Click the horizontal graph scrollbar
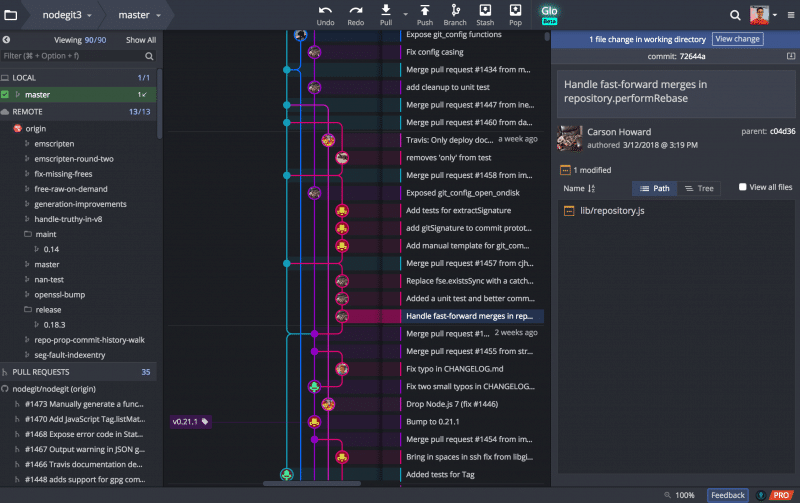The height and width of the screenshot is (503, 800). pos(312,484)
